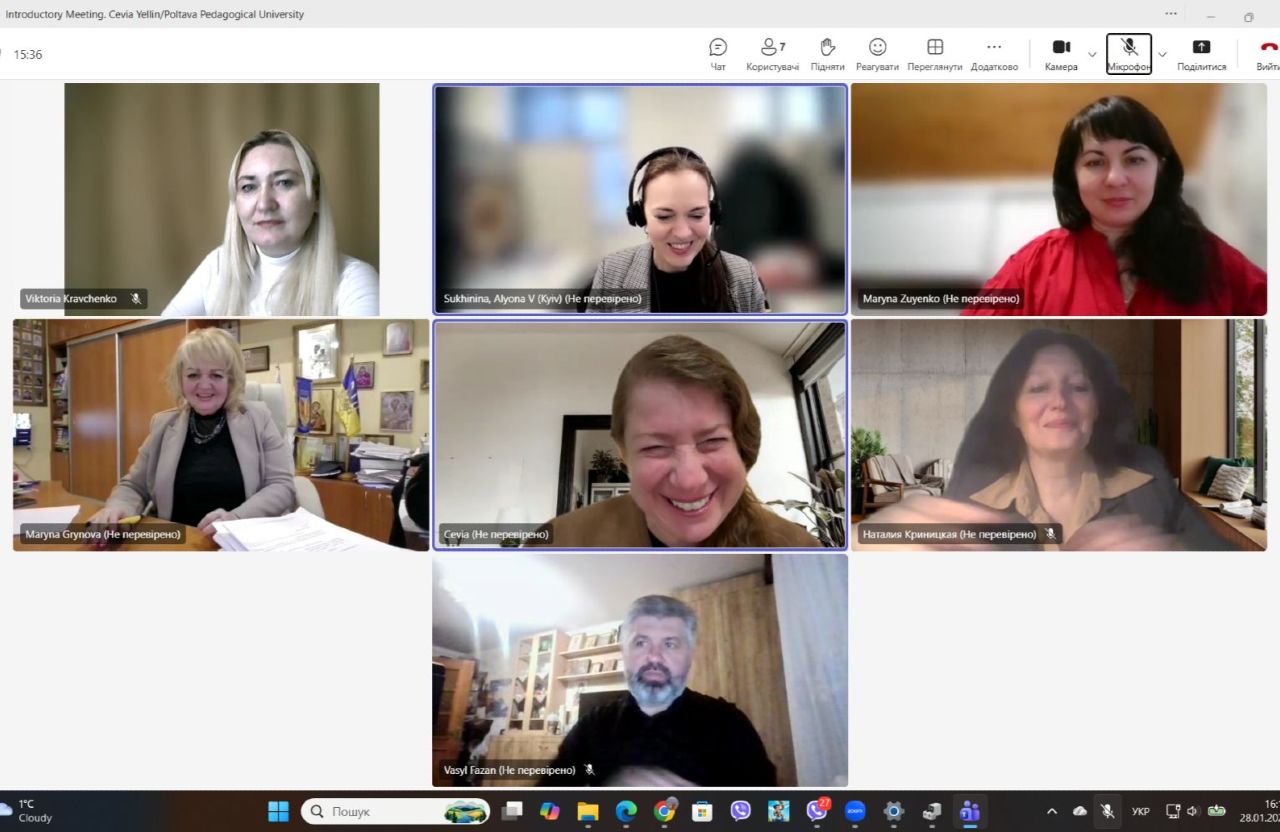Open the Чат (Chat) panel
This screenshot has width=1280, height=832.
pos(717,54)
